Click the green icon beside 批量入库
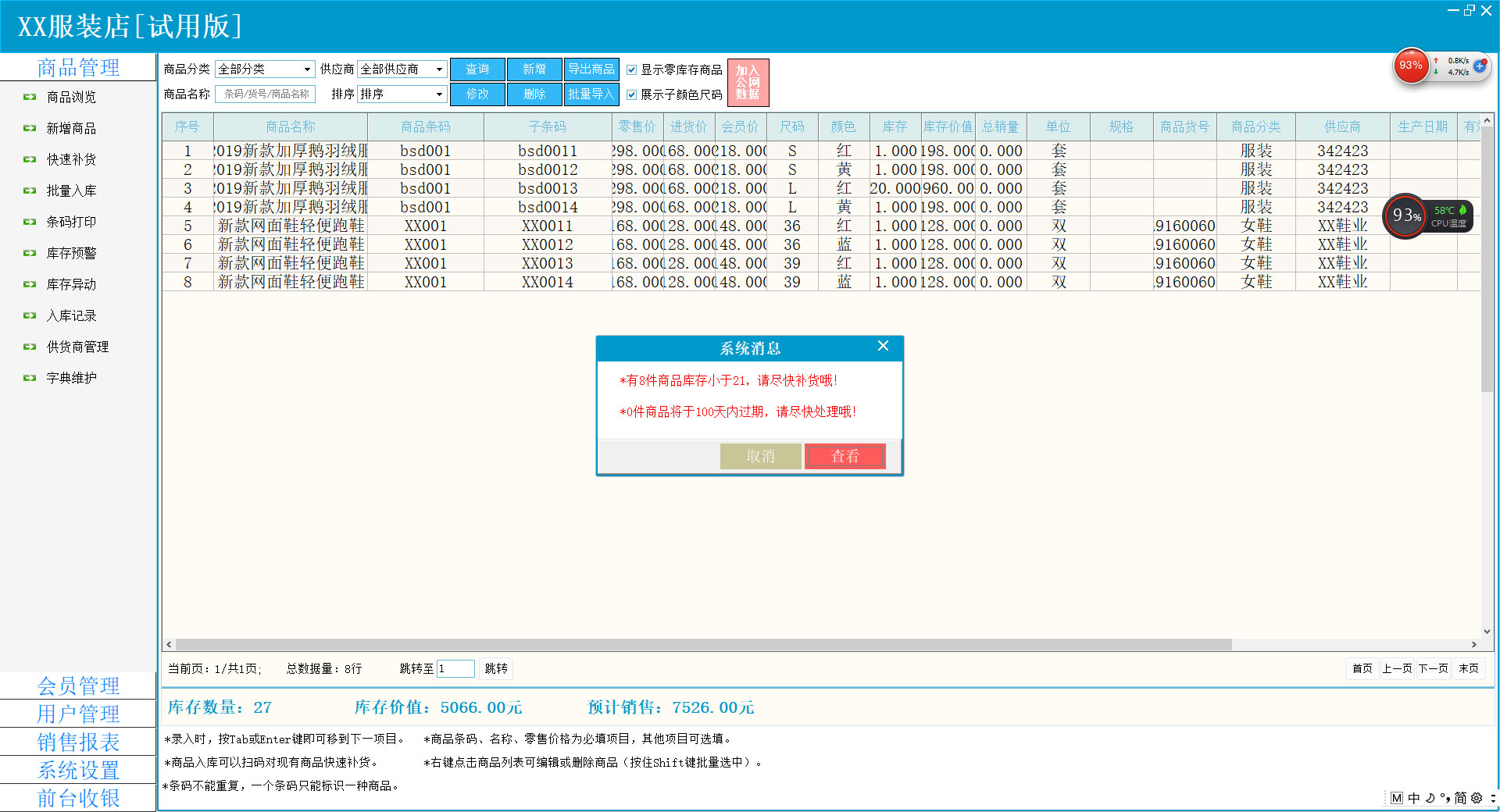The width and height of the screenshot is (1500, 812). (30, 191)
